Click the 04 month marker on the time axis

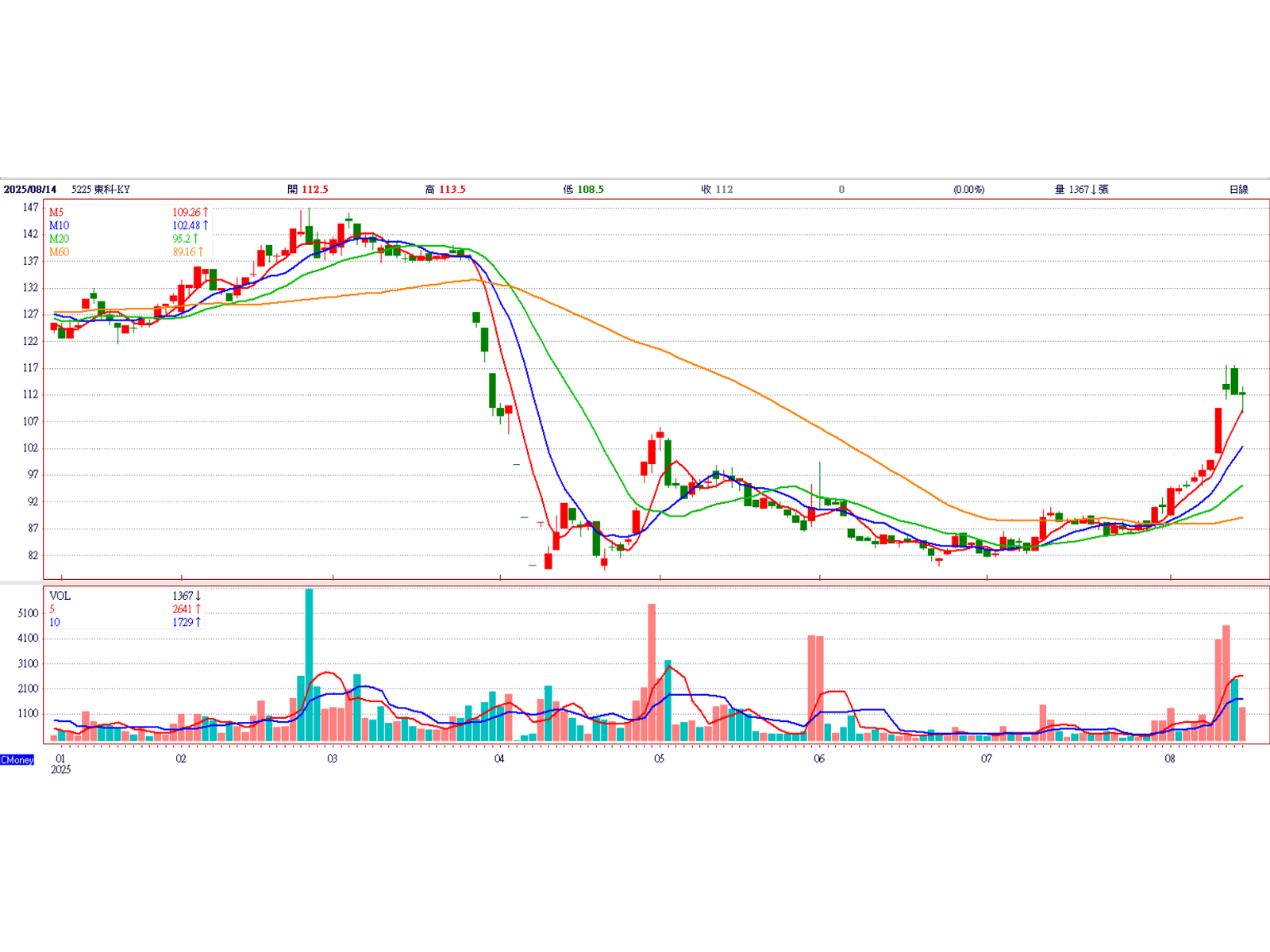(x=499, y=759)
